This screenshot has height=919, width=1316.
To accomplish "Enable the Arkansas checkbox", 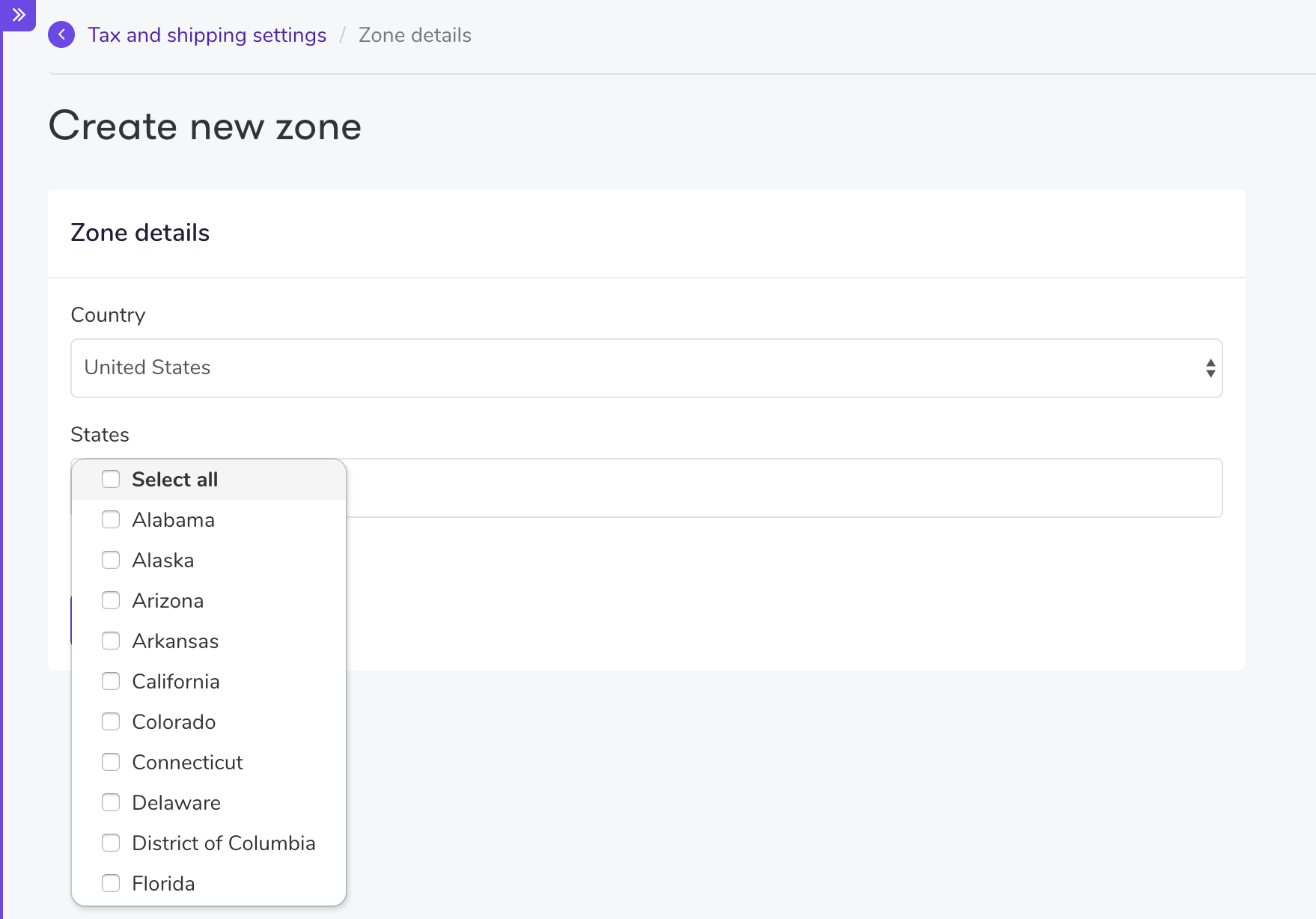I will (x=111, y=641).
